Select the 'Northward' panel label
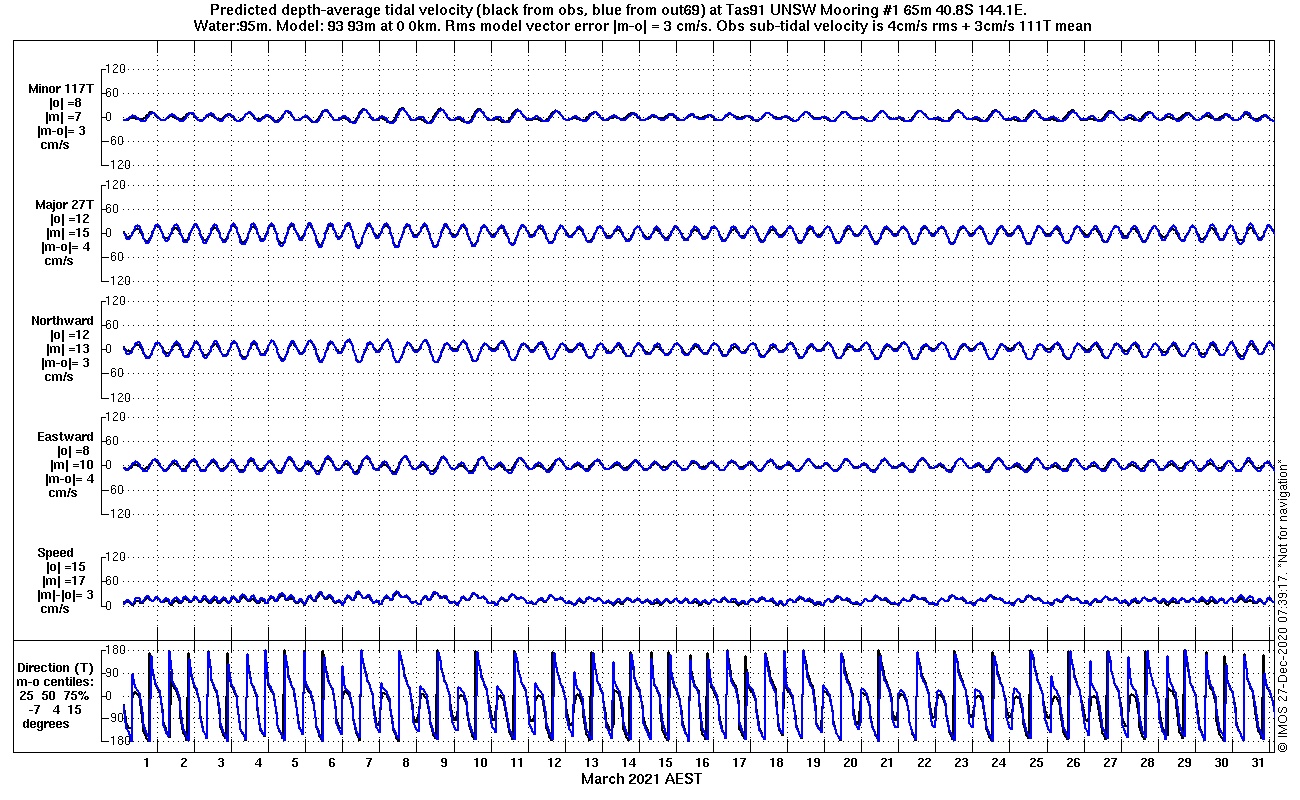The image size is (1300, 800). coord(62,321)
